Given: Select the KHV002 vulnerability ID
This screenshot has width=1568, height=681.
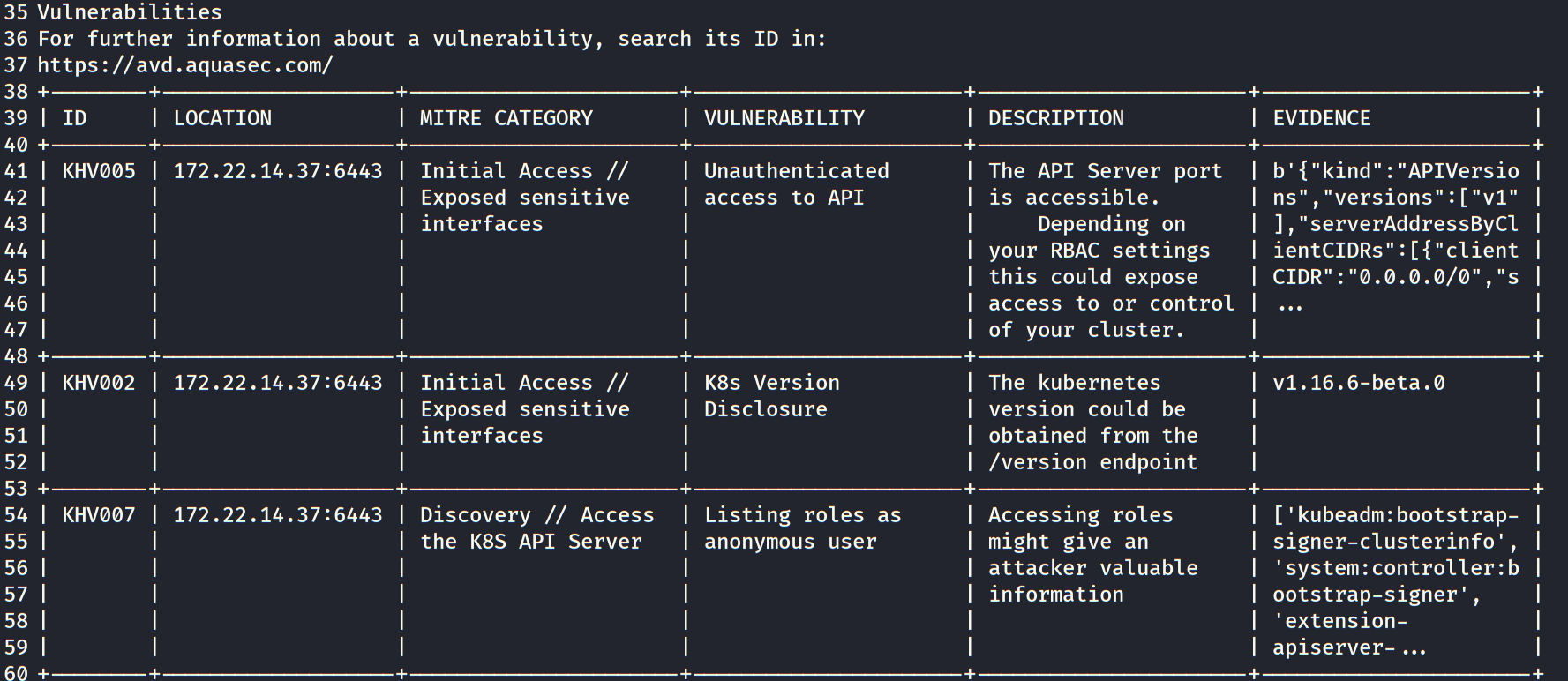Looking at the screenshot, I should click(99, 383).
